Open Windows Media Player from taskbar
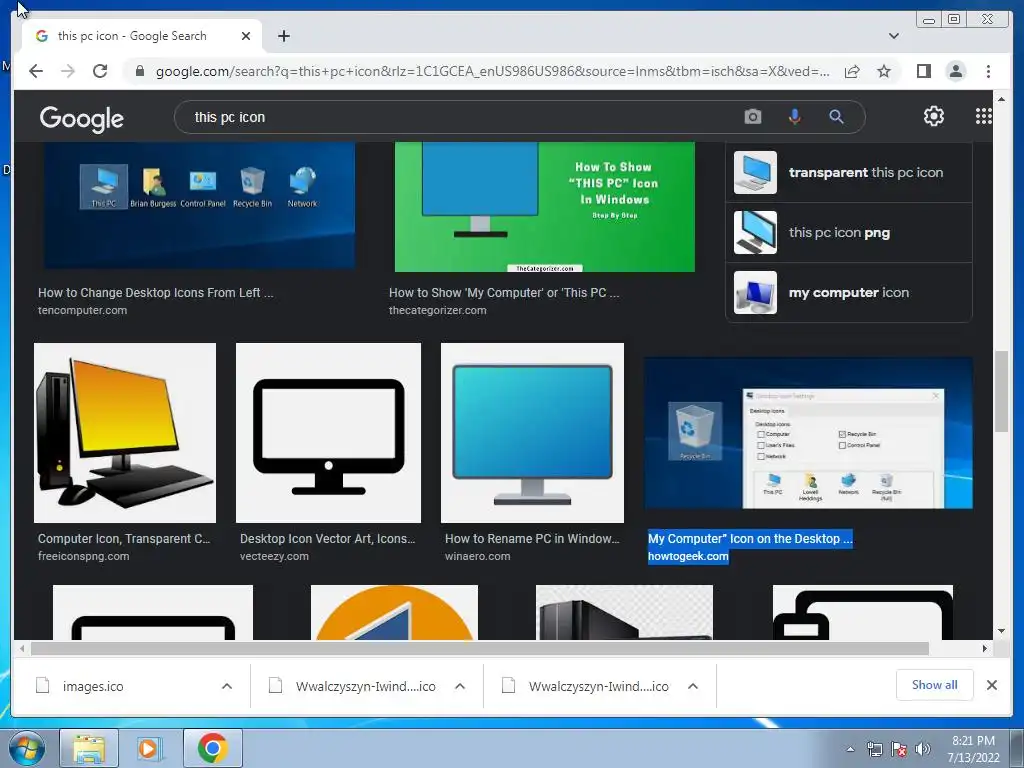The width and height of the screenshot is (1024, 768). coord(150,748)
